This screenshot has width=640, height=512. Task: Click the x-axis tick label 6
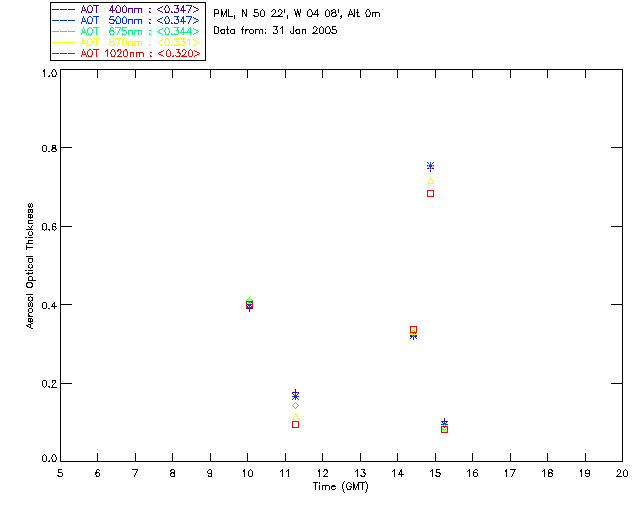[x=98, y=474]
